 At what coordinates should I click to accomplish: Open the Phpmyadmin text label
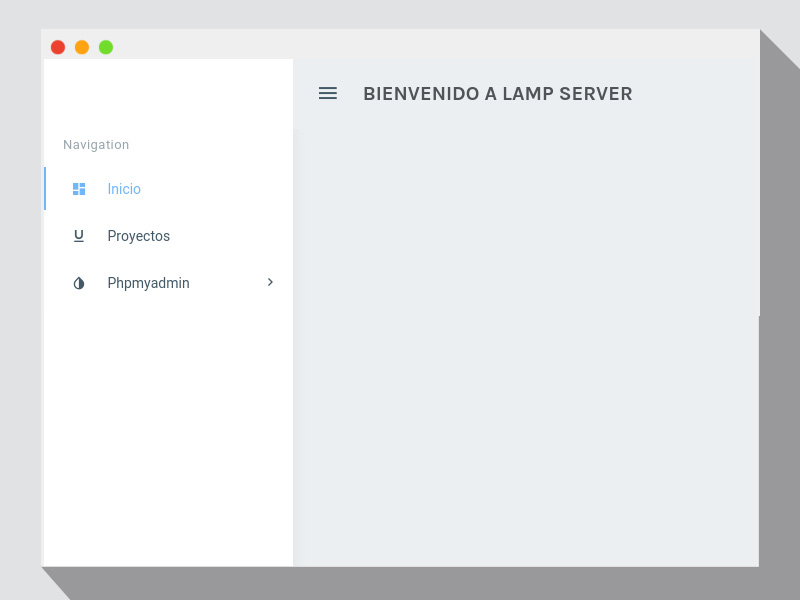148,283
